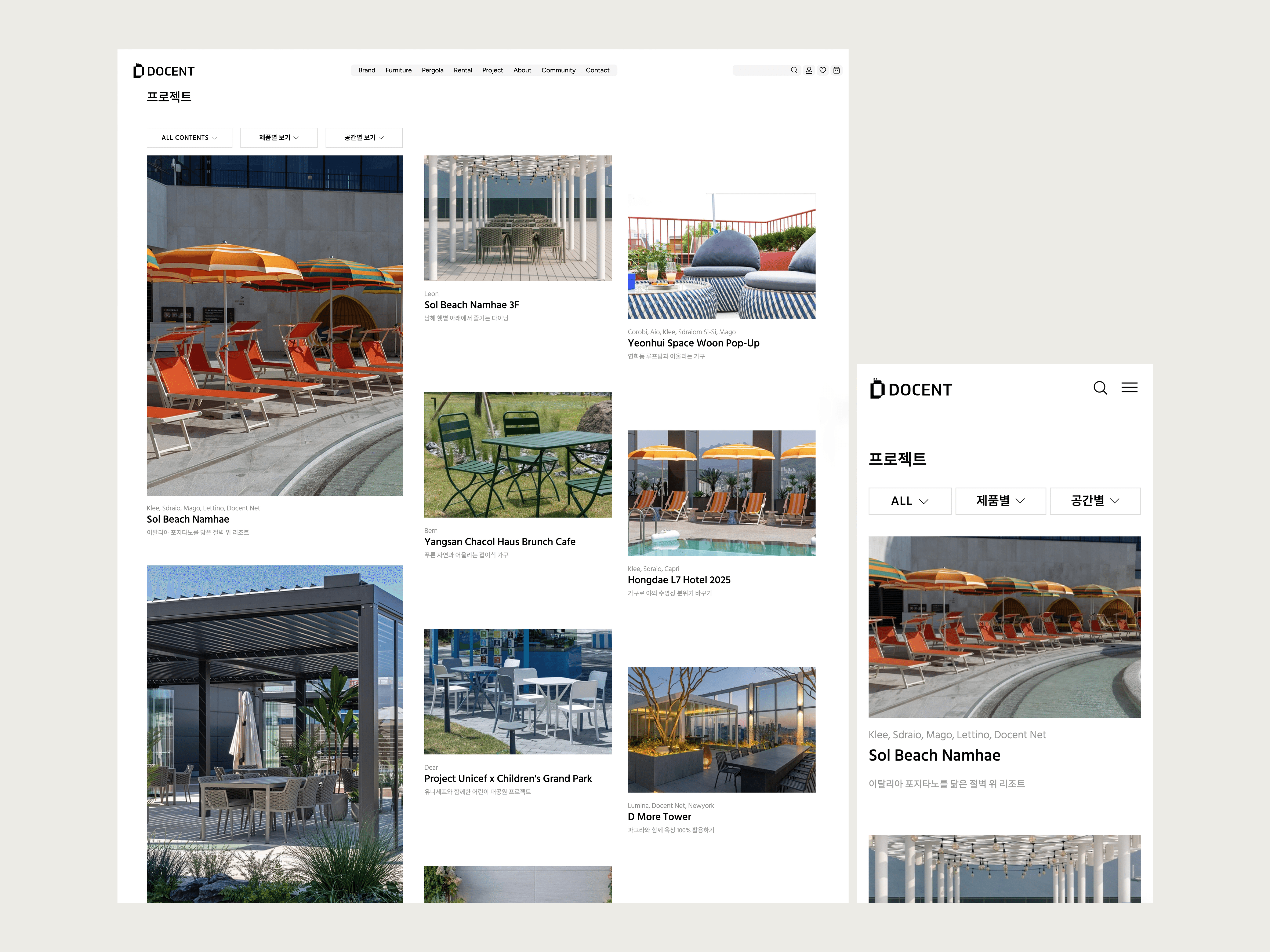Open the shopping bag cart icon
The image size is (1270, 952).
click(837, 70)
